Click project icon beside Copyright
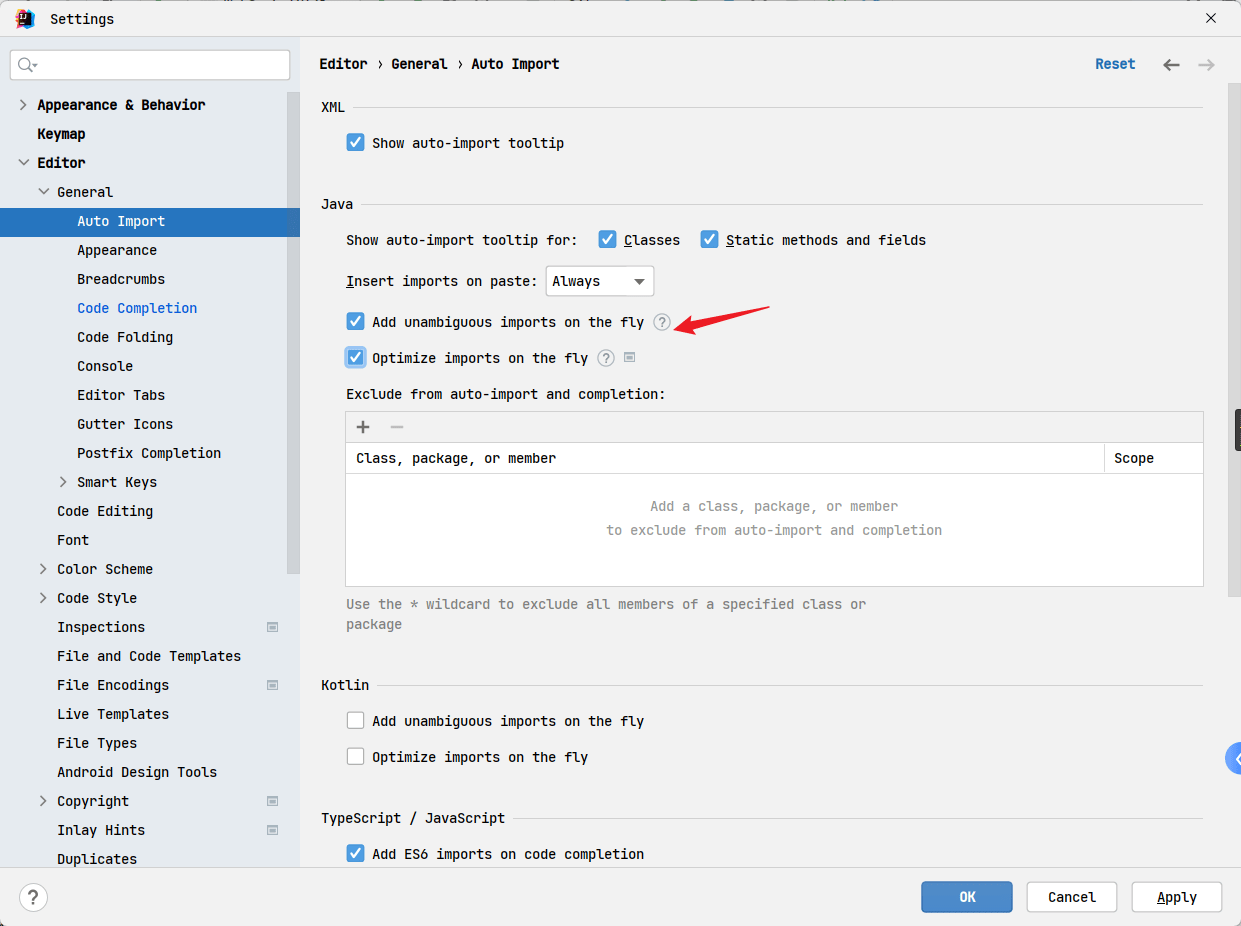Screen dimensions: 1241x926 coord(272,801)
